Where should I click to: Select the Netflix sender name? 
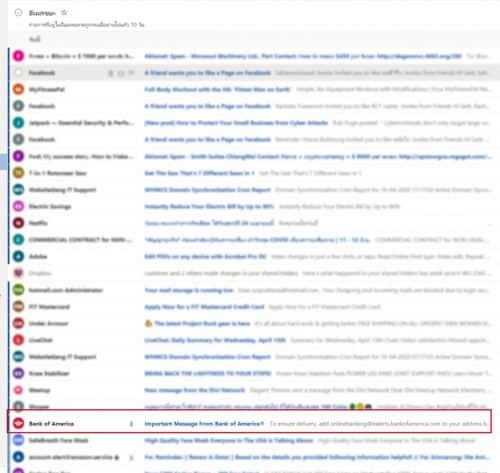pos(38,223)
